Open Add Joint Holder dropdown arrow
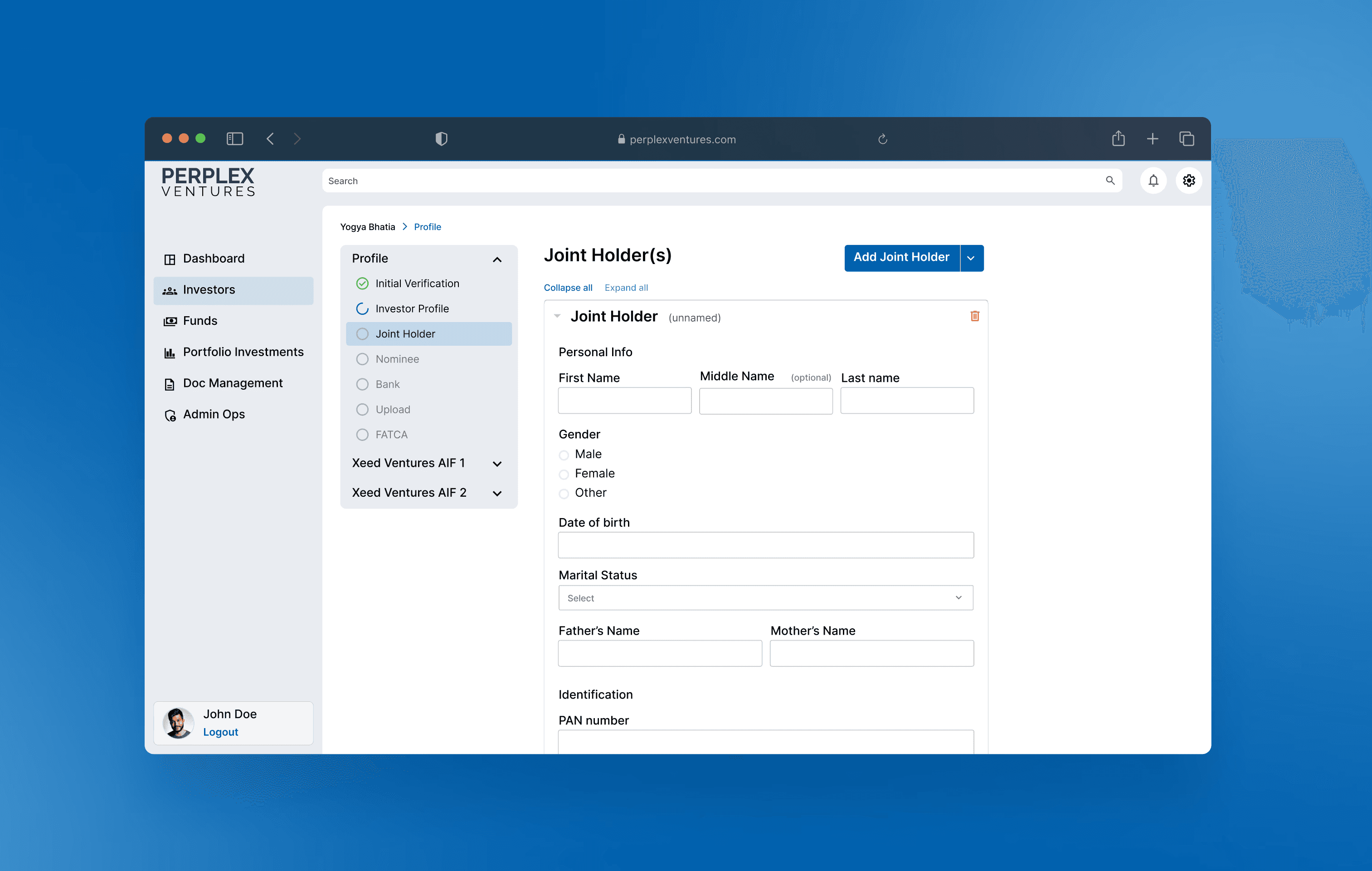This screenshot has height=871, width=1372. [x=971, y=258]
